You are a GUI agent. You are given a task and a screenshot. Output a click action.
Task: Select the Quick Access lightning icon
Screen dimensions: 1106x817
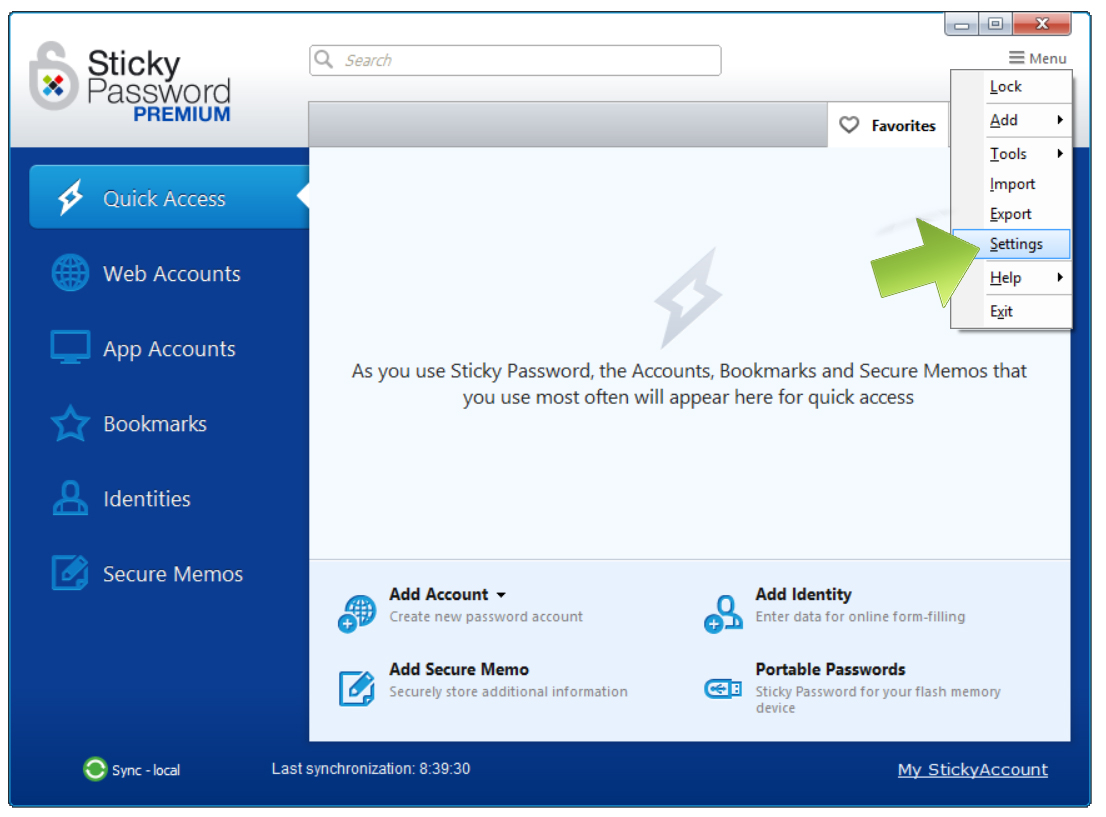pyautogui.click(x=70, y=197)
